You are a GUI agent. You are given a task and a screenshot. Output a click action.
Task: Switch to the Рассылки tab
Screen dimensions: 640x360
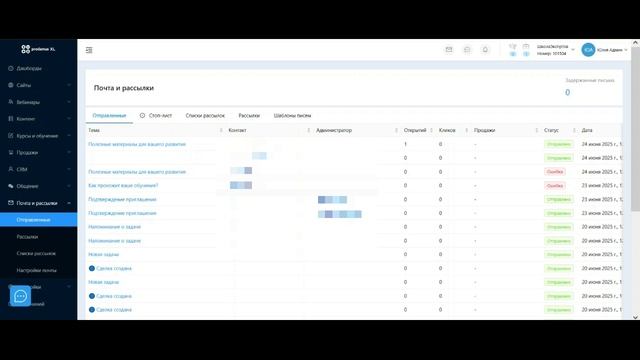tap(249, 116)
